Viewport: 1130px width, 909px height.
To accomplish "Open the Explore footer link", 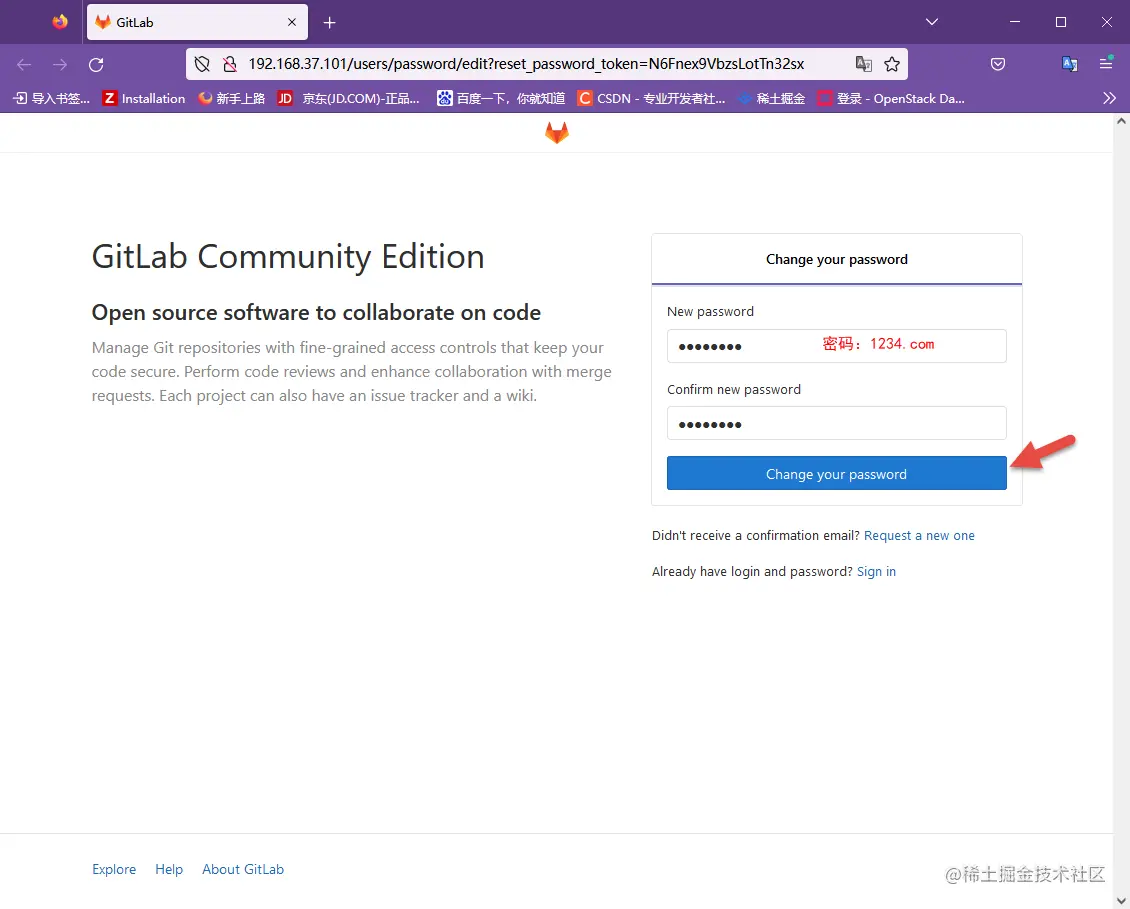I will click(114, 869).
